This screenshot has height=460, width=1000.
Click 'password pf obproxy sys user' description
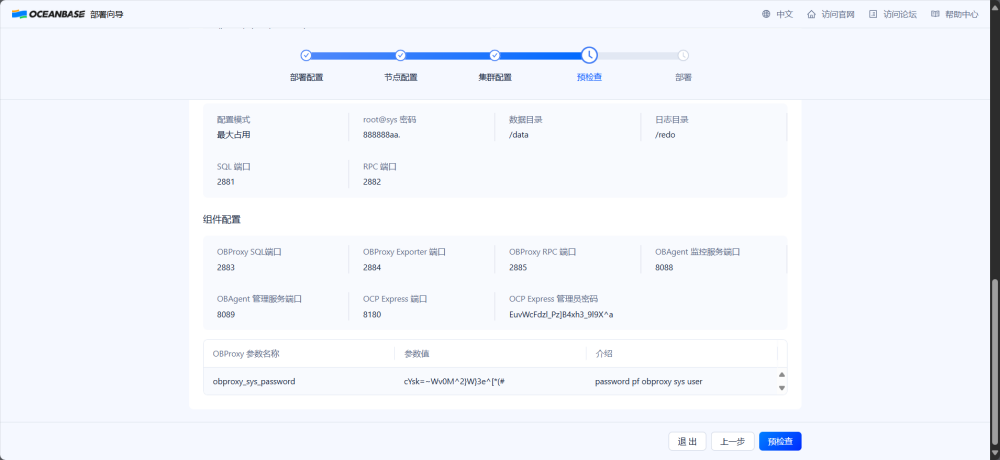point(649,382)
